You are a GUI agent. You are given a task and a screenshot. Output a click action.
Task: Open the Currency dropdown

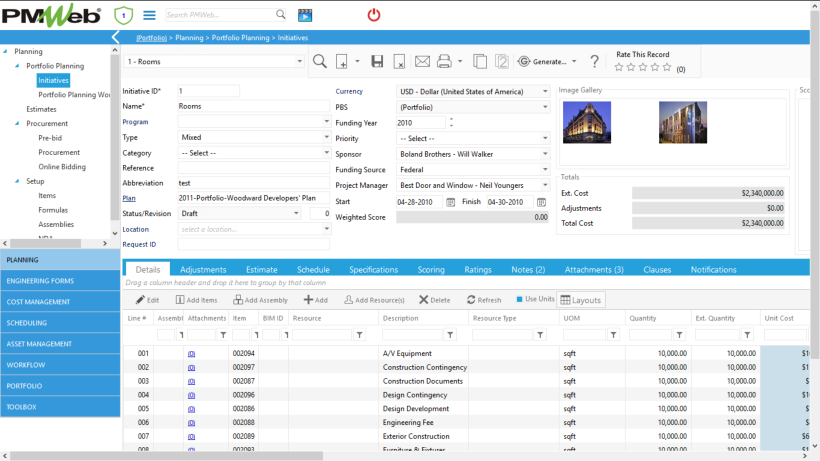[545, 91]
